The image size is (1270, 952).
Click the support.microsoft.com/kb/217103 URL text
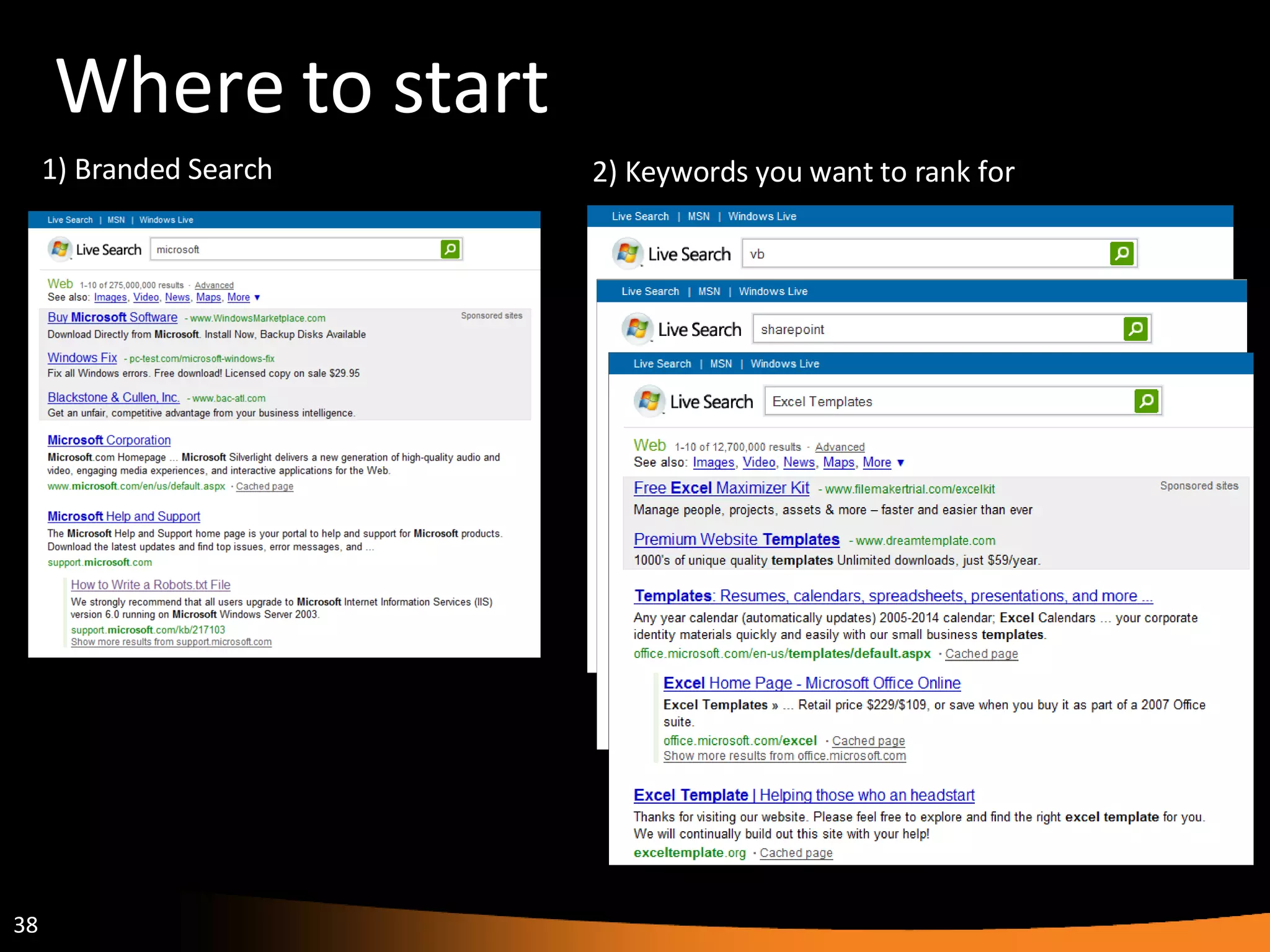[x=148, y=630]
